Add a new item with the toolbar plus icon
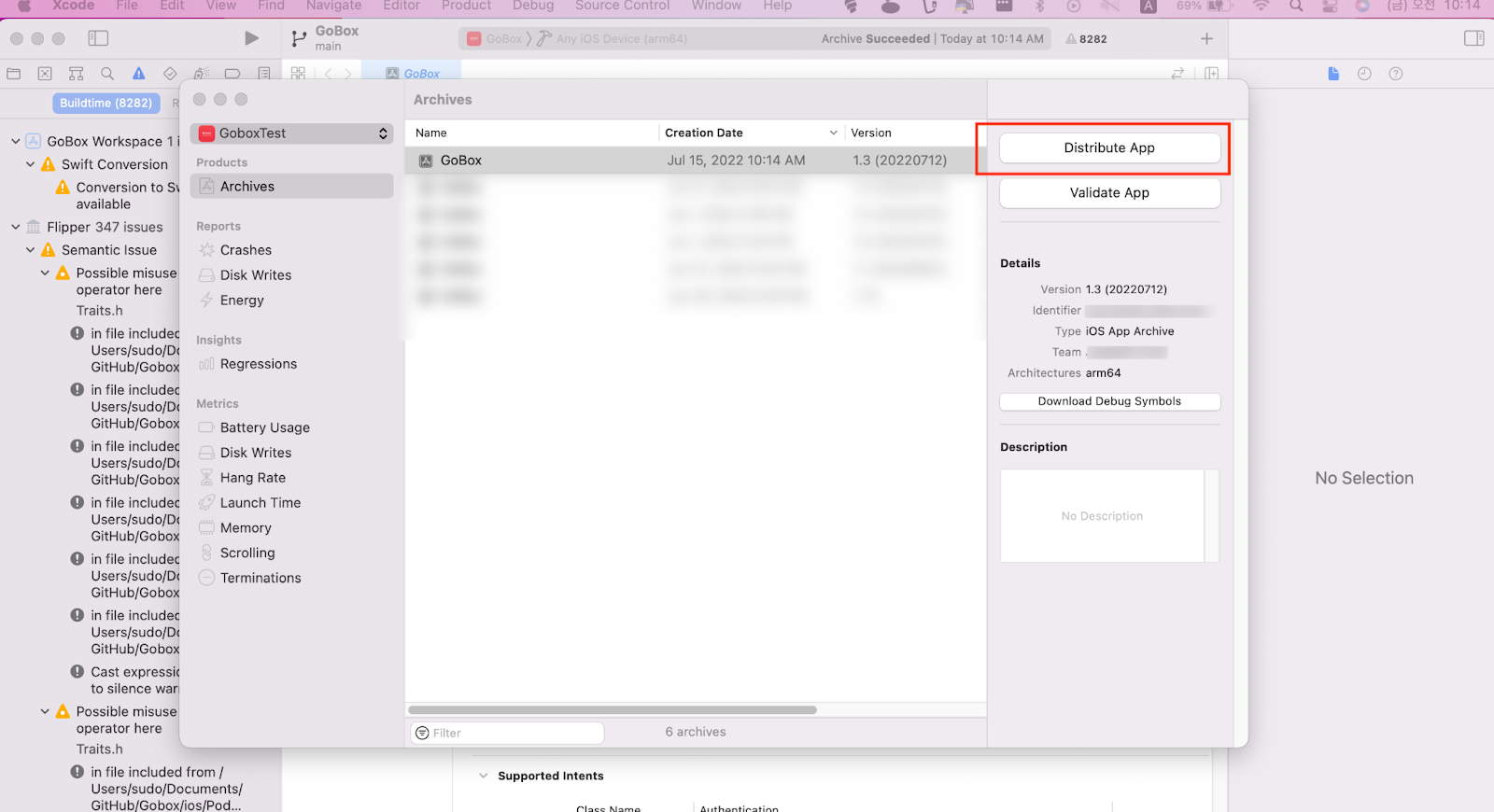 (1206, 38)
